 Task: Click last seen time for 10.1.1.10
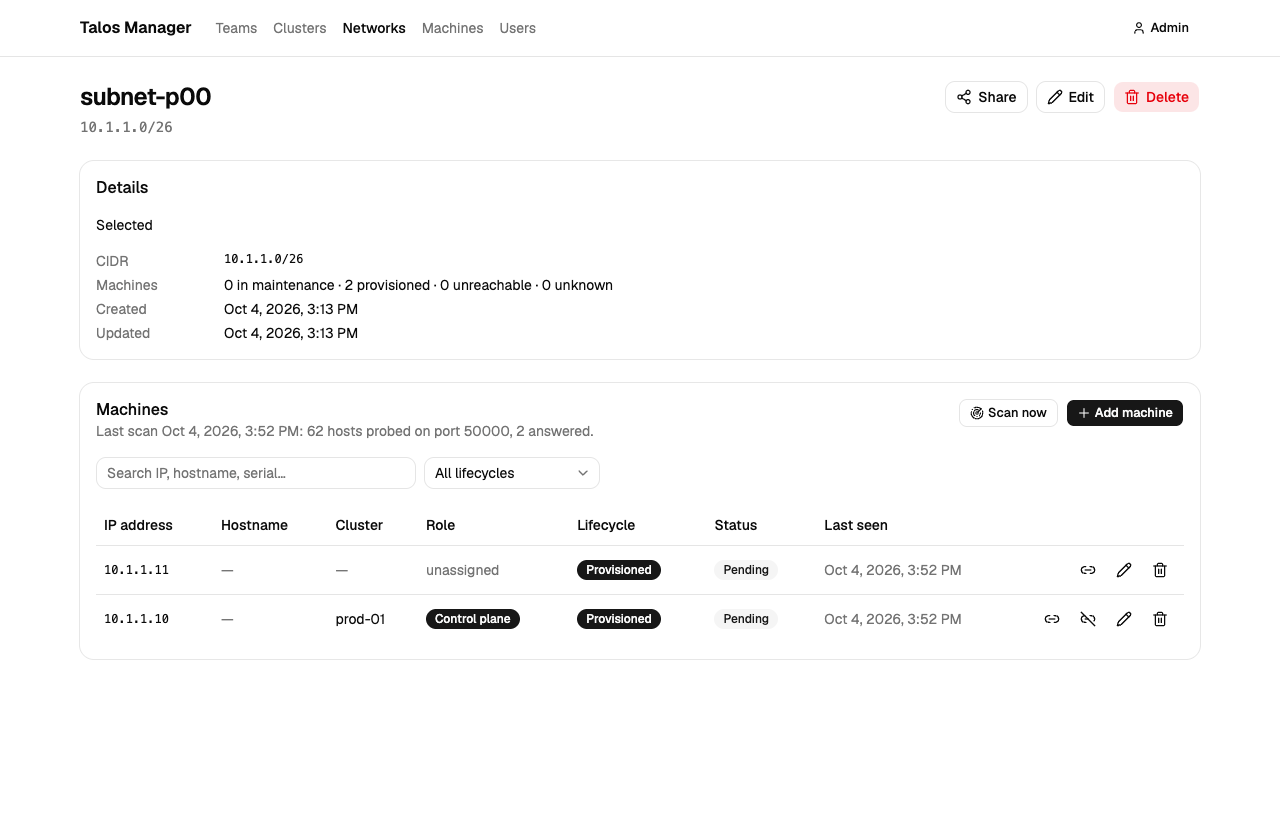coord(893,619)
